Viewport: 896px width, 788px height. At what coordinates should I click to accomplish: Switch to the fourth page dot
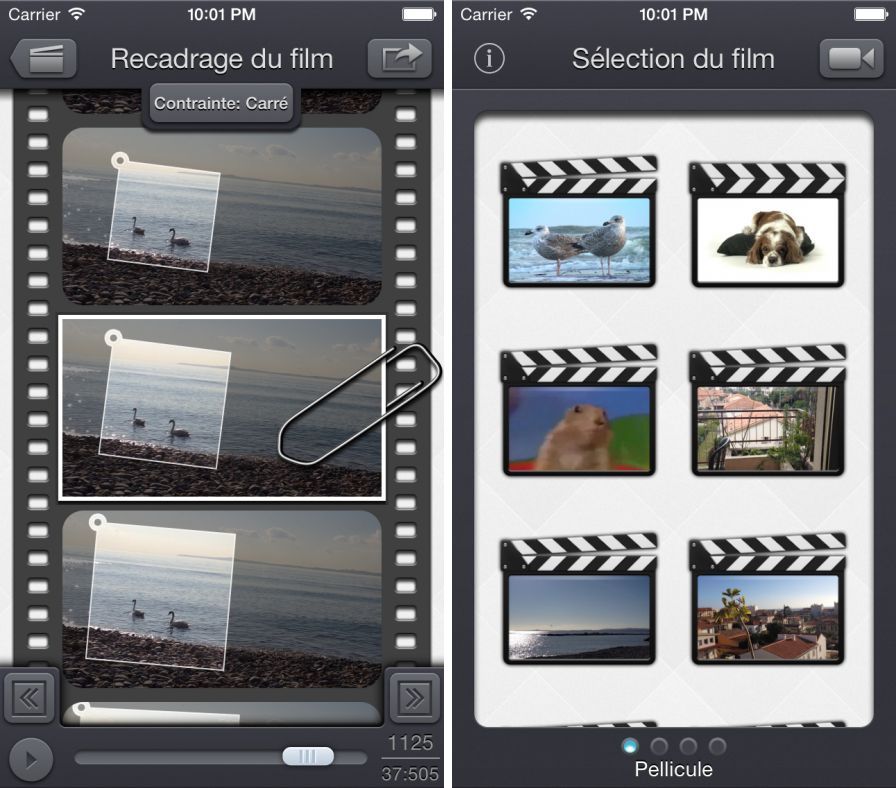(717, 746)
